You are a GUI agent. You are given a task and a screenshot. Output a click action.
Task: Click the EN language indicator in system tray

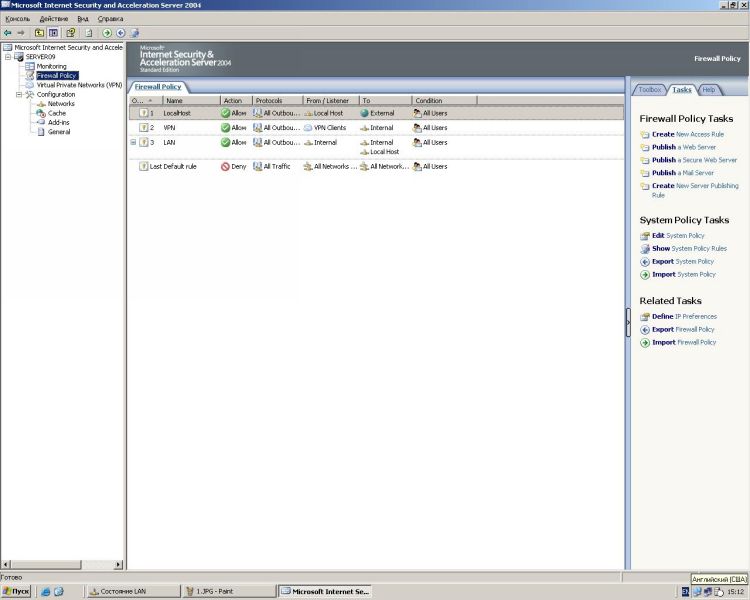click(x=685, y=592)
